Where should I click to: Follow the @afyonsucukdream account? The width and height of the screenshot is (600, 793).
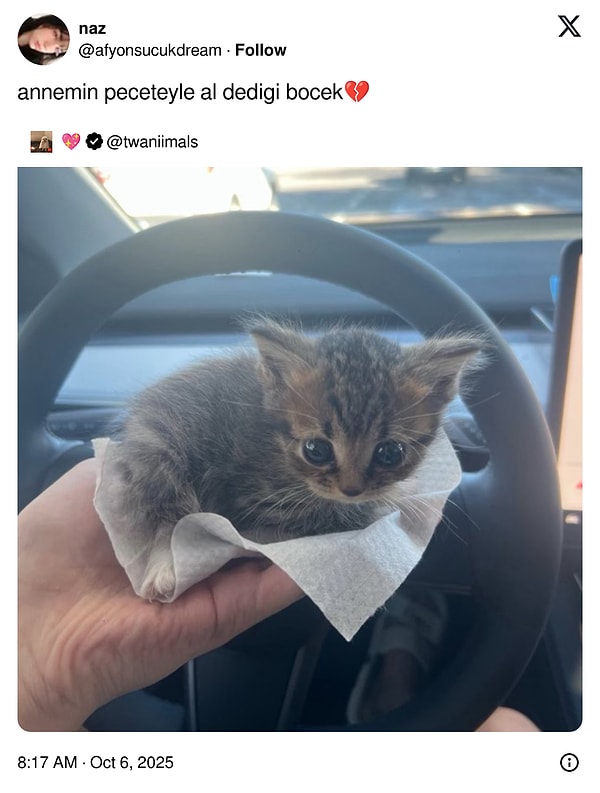[261, 50]
